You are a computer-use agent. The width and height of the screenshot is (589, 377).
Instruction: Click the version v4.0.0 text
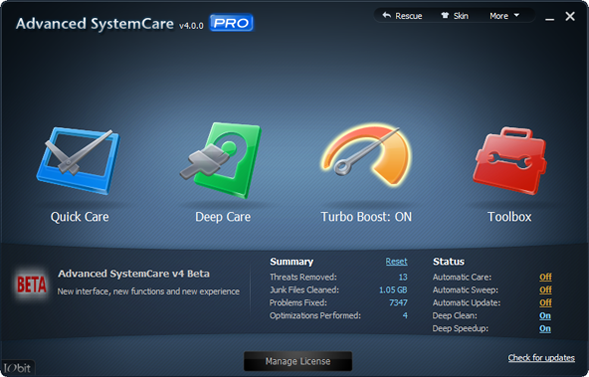(191, 26)
